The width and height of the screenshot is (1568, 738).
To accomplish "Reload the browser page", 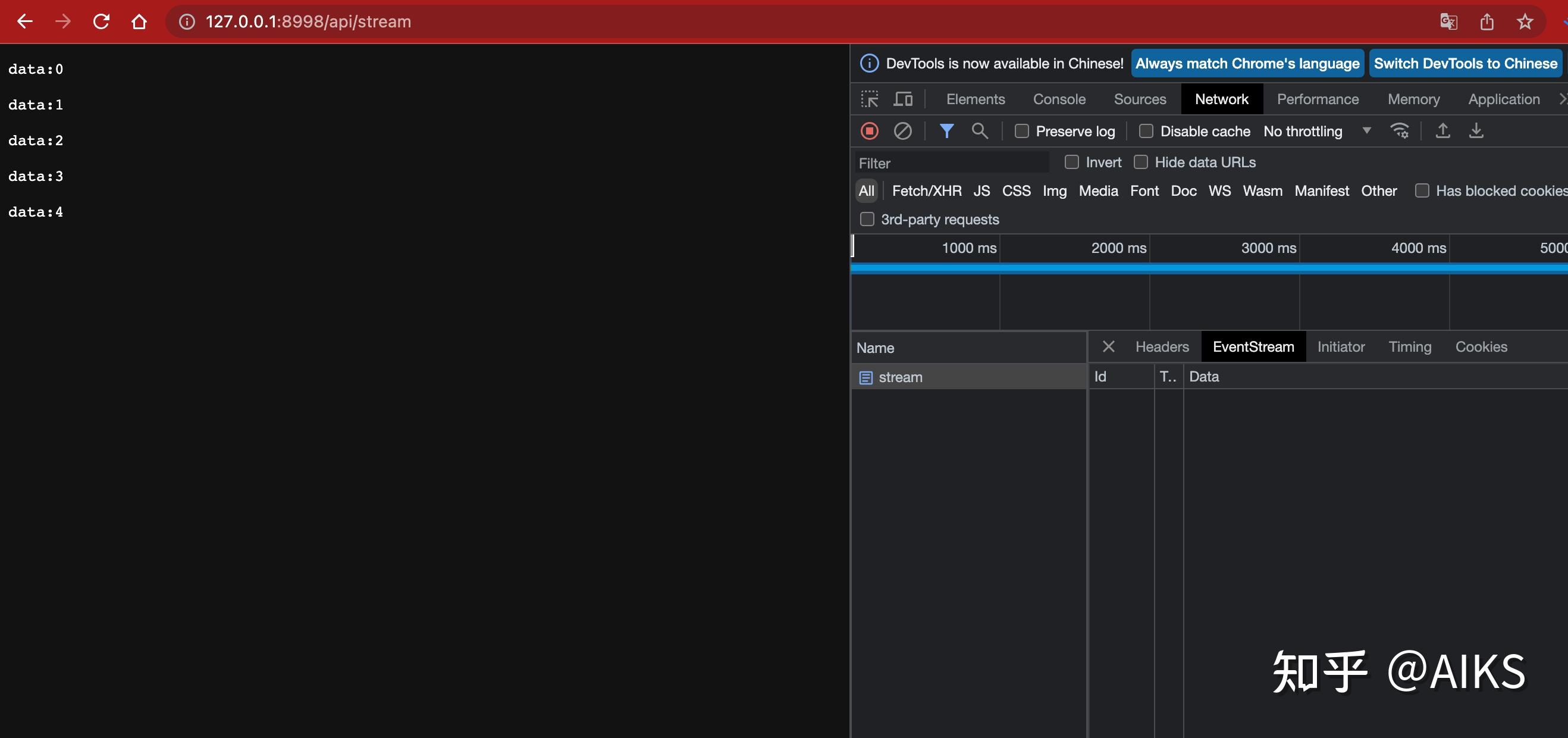I will 101,22.
